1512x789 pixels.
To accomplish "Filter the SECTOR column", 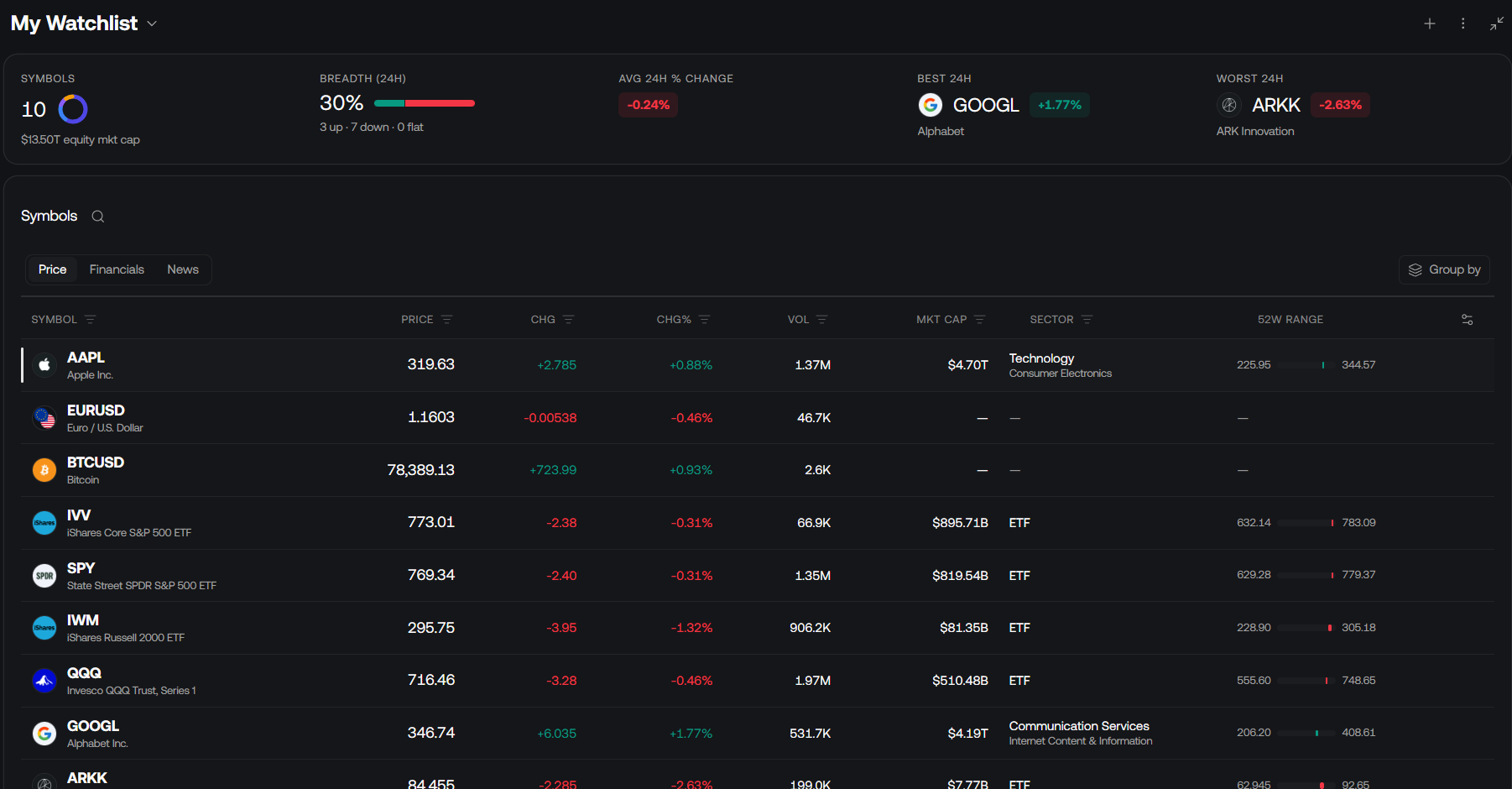I will (x=1087, y=320).
